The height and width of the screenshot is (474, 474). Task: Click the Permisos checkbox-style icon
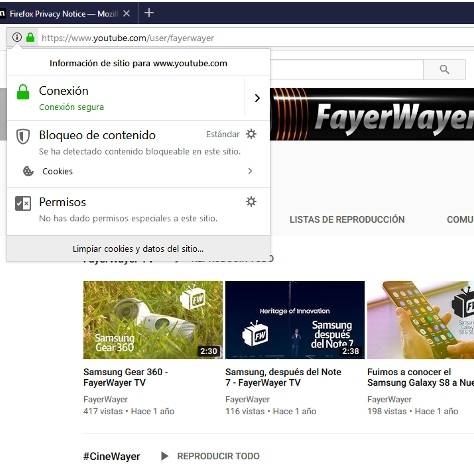(x=23, y=203)
